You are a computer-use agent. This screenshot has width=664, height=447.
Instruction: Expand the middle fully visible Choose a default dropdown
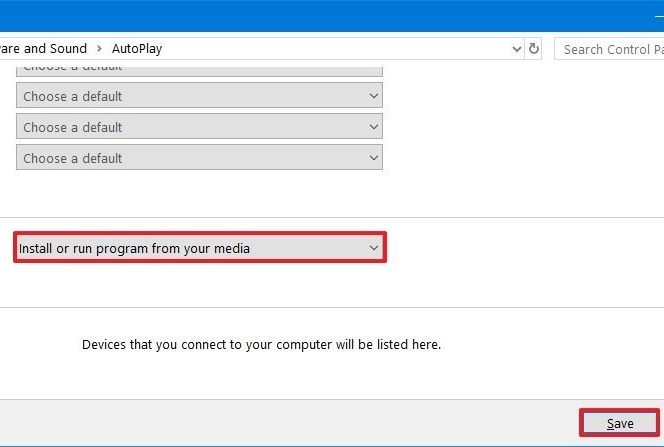199,128
